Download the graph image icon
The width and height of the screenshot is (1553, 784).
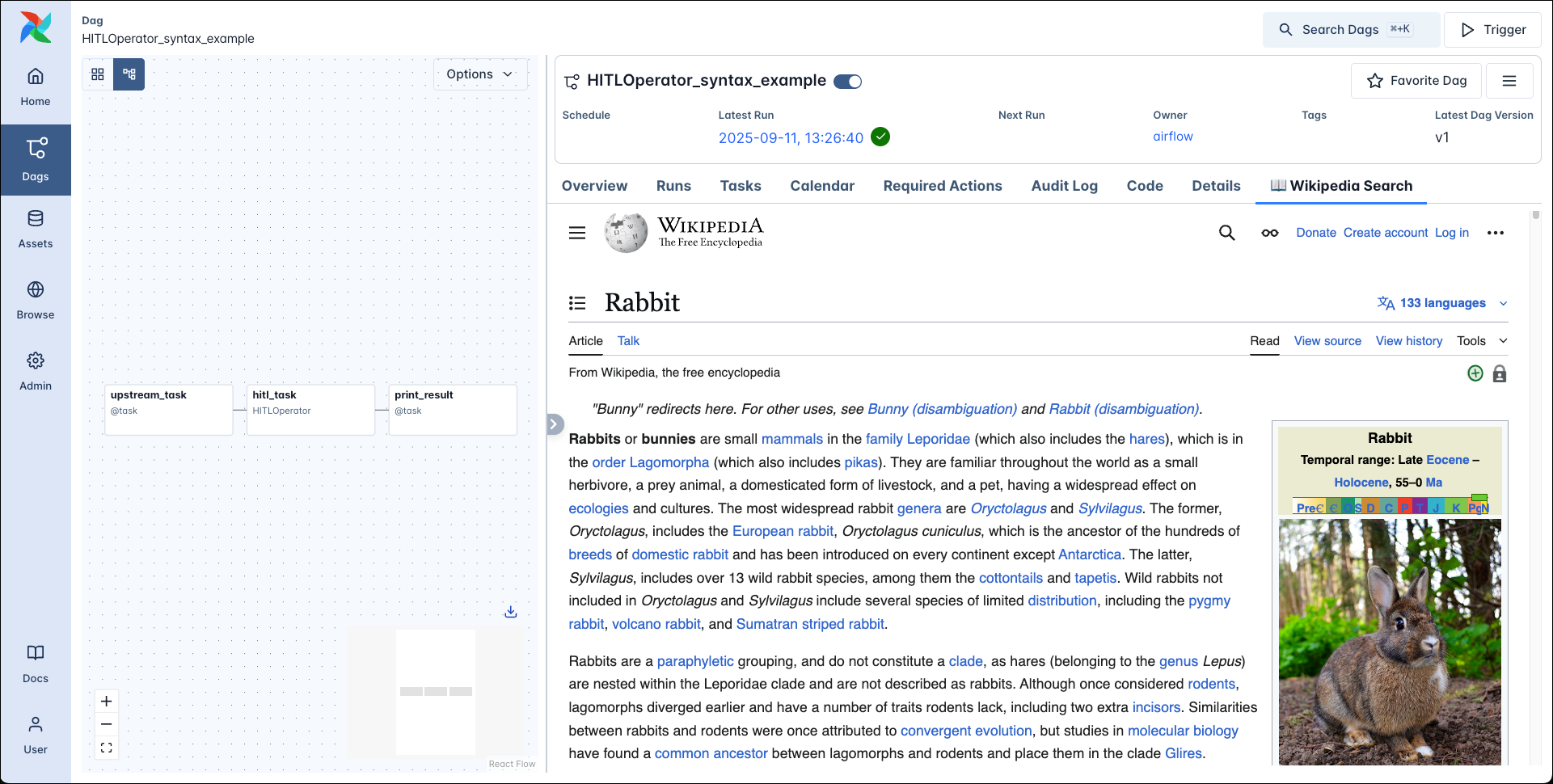(511, 612)
